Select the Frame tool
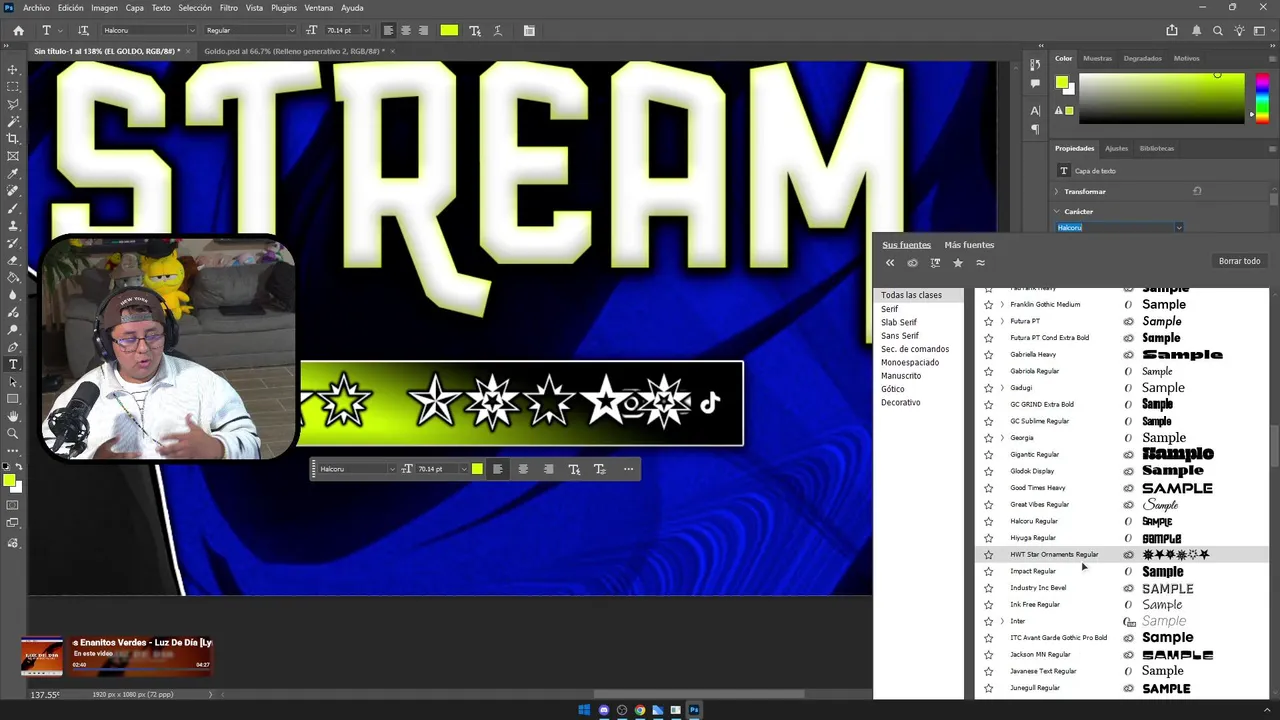 coord(13,156)
